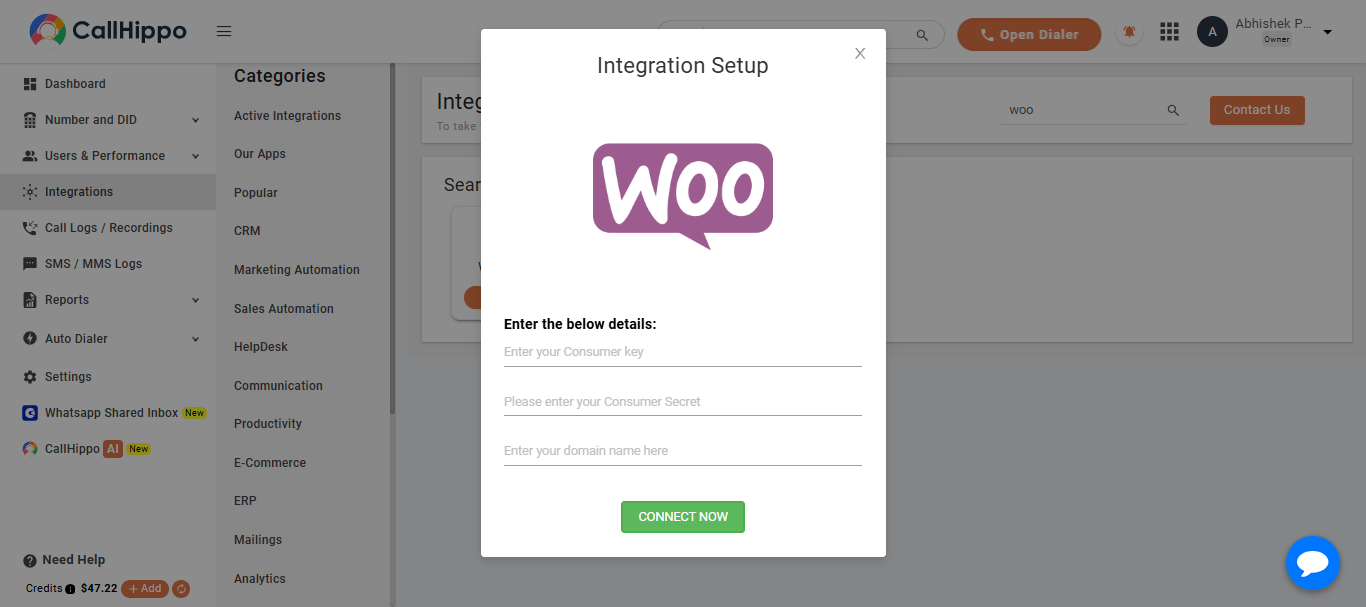Click the Users & Performance icon

[x=30, y=156]
